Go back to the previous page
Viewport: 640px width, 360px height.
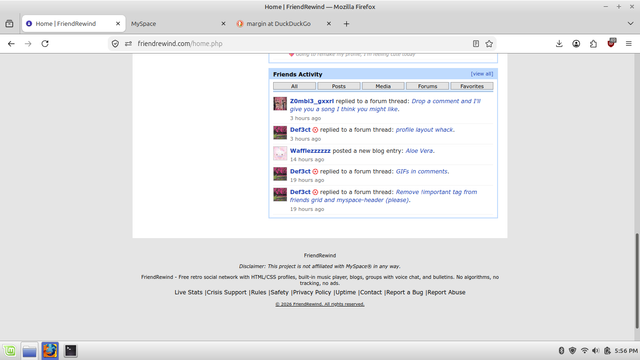point(11,44)
